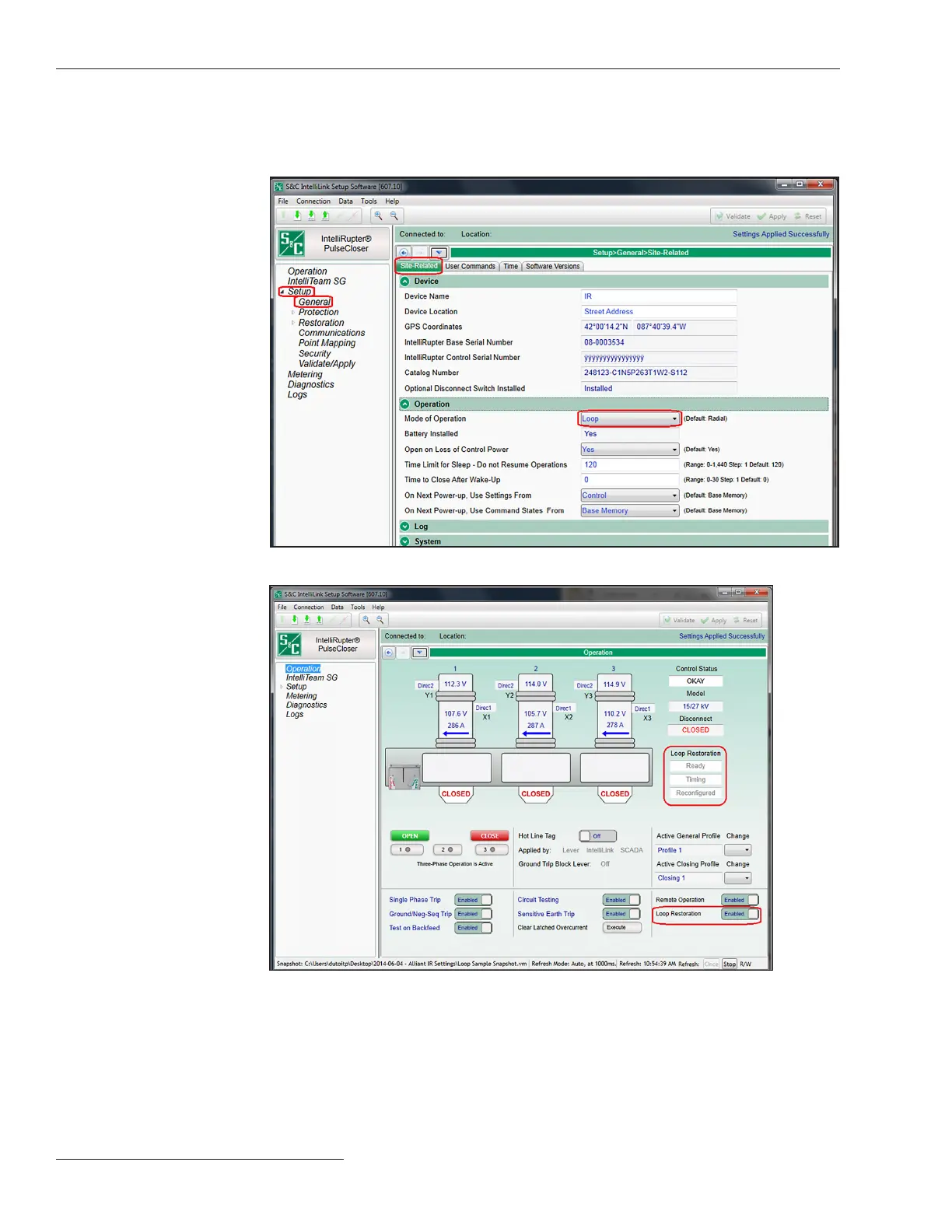This screenshot has width=952, height=1232.
Task: Open Active Closing Profile Change dropdown
Action: point(738,878)
